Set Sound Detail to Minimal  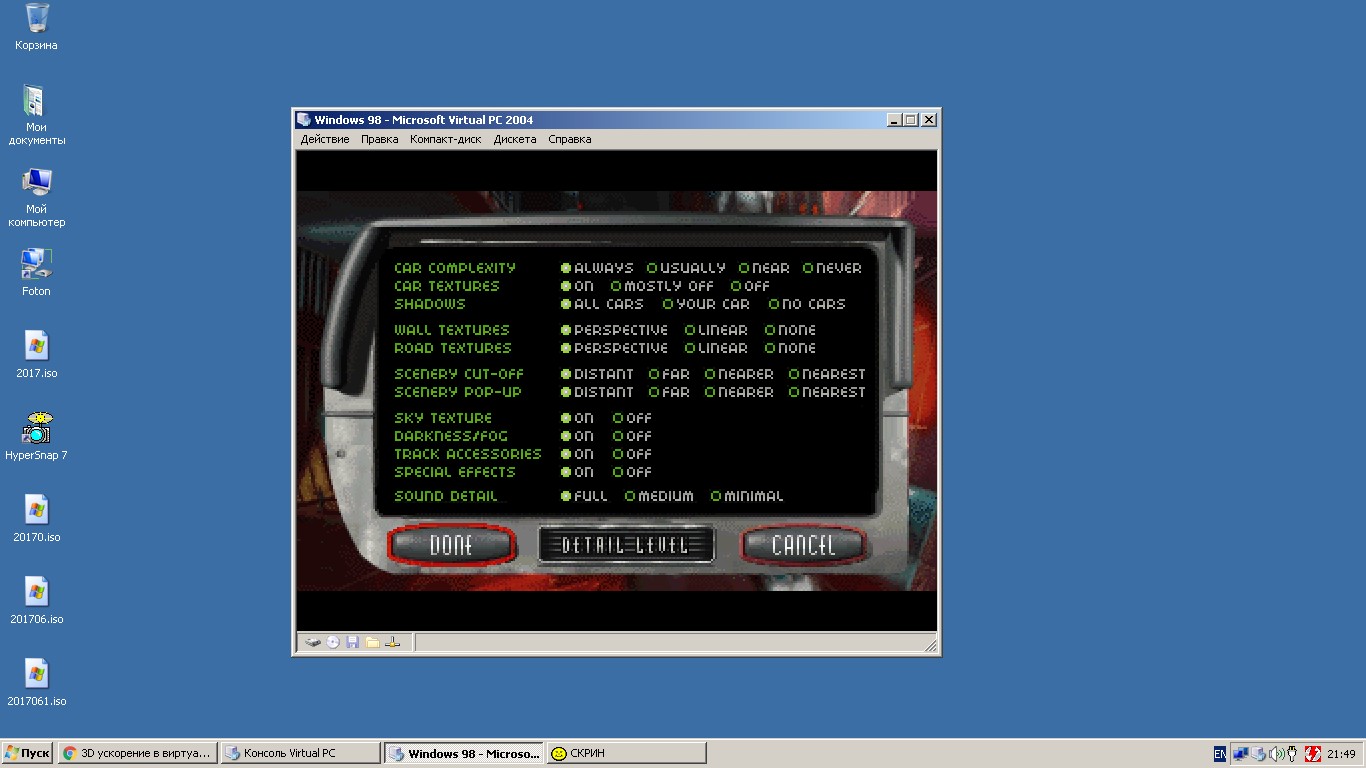747,496
